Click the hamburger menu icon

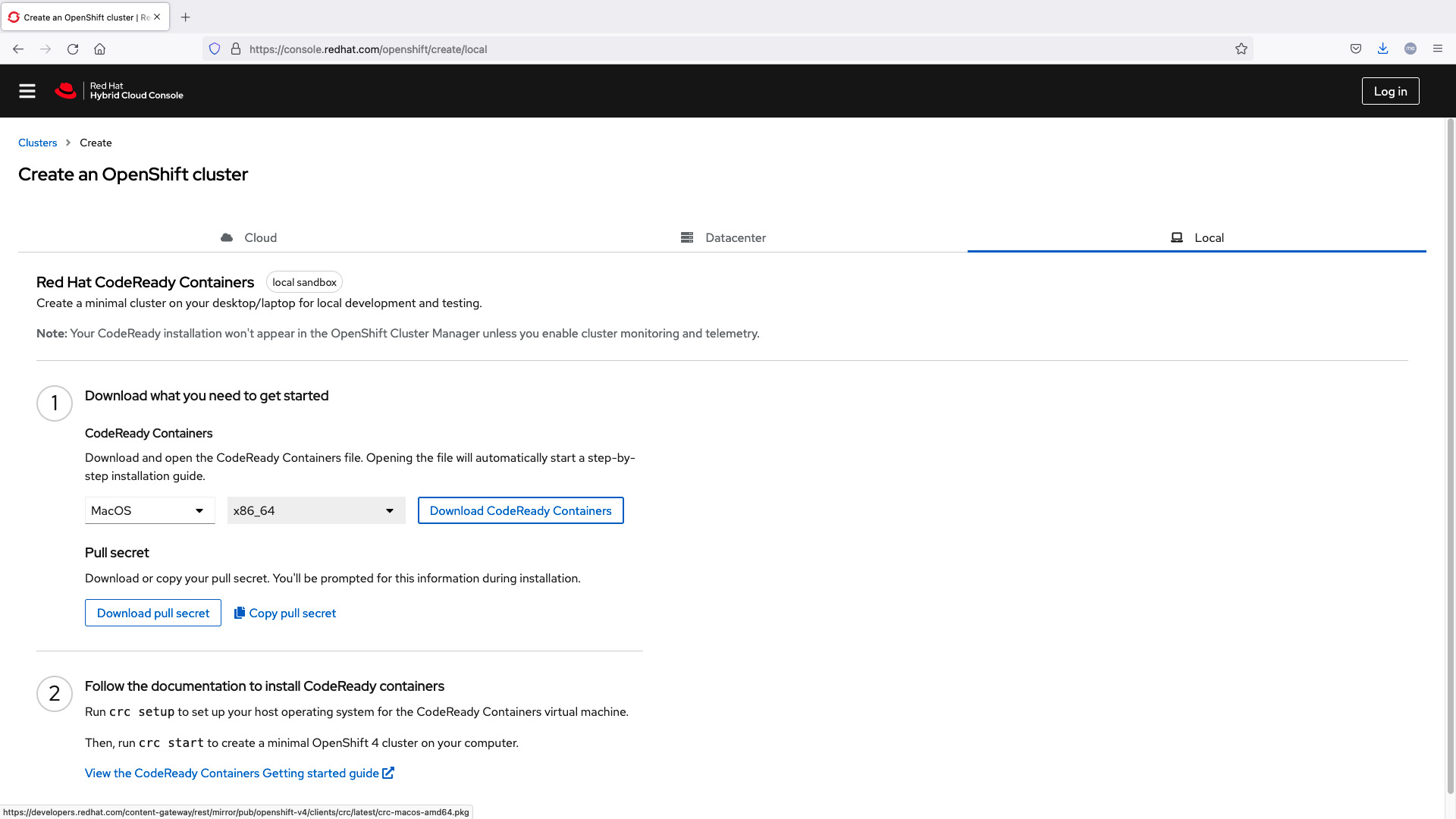click(x=27, y=91)
